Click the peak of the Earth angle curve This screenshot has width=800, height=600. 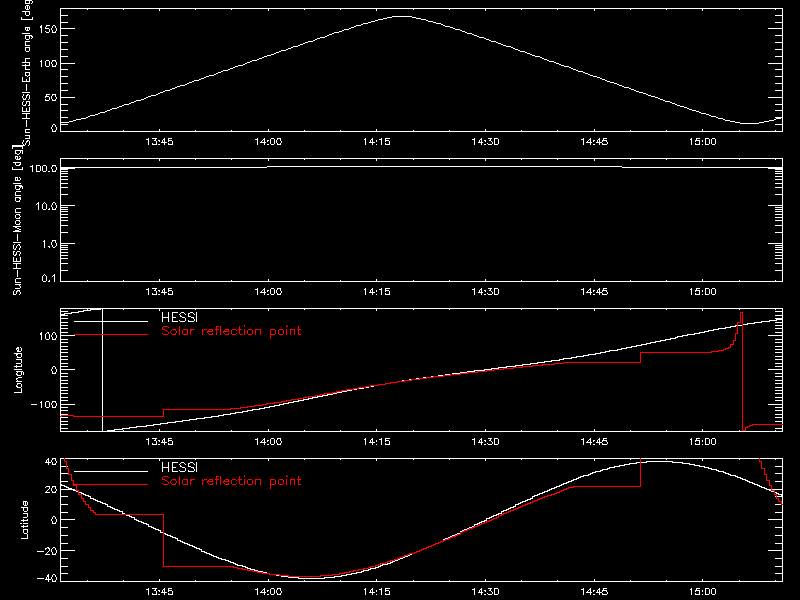point(402,17)
